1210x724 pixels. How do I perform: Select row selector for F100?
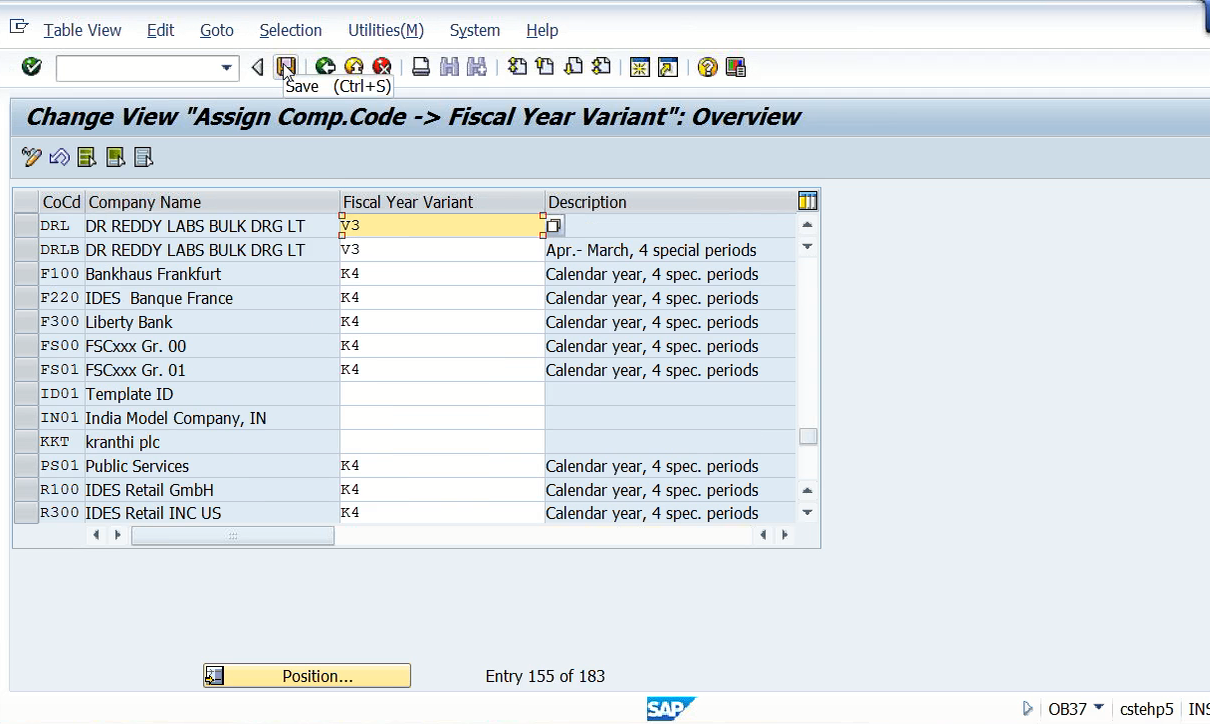(x=26, y=274)
